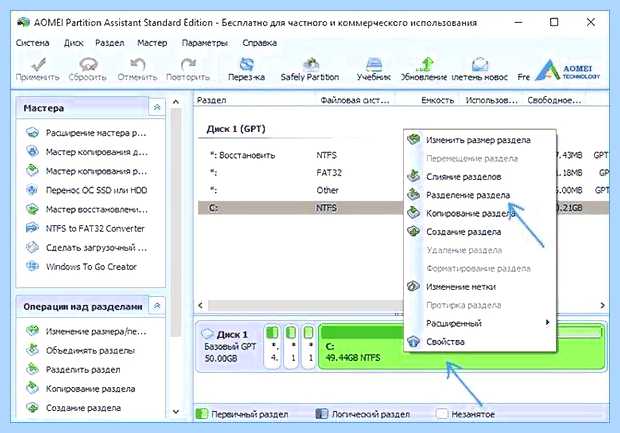Screen dimensions: 620x433
Task: Choose Свойства in context menu
Action: (480, 341)
